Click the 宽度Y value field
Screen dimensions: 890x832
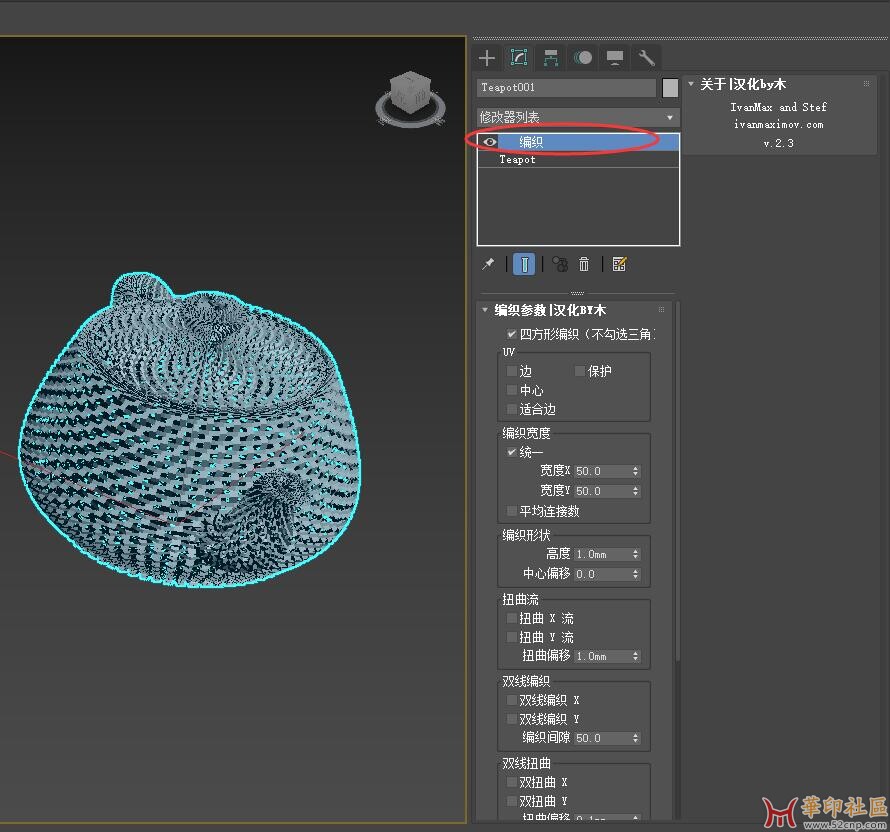(602, 491)
